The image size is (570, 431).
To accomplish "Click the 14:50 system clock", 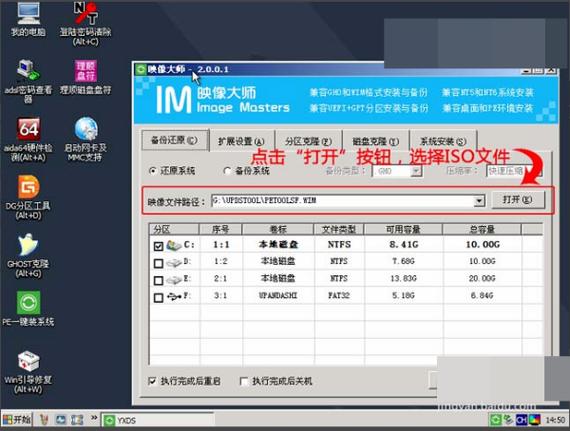I will click(x=555, y=420).
